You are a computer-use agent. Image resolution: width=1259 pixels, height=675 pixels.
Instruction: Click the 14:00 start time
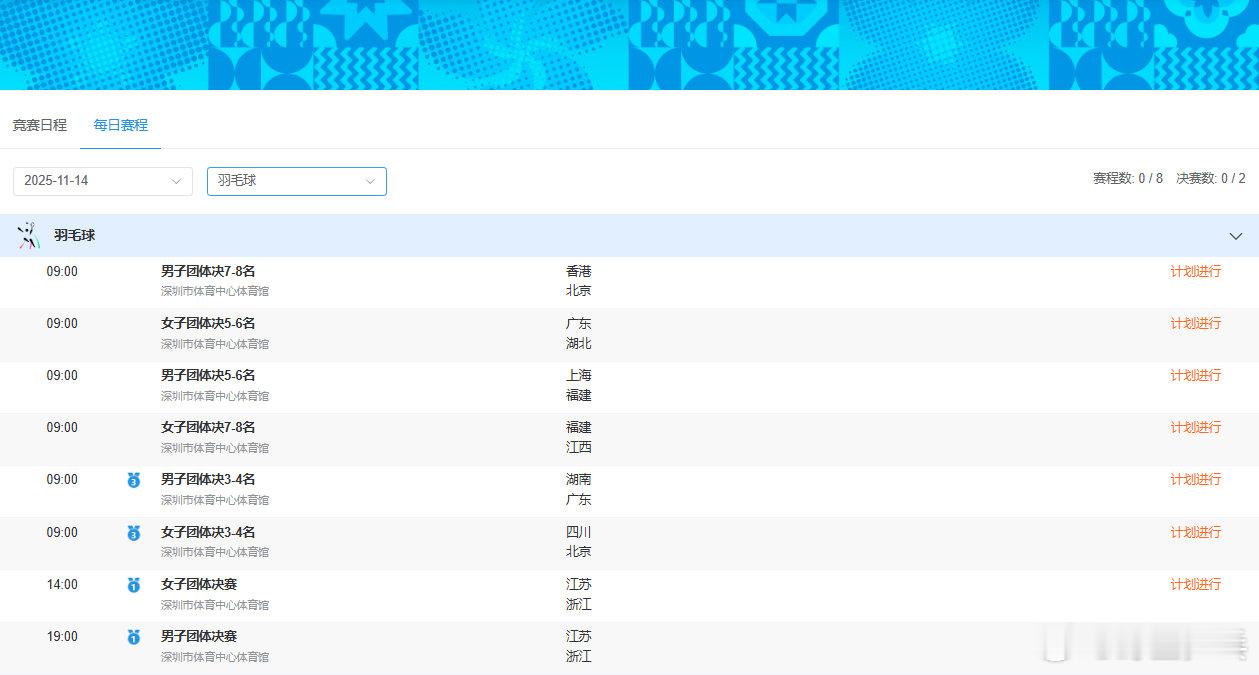click(62, 584)
